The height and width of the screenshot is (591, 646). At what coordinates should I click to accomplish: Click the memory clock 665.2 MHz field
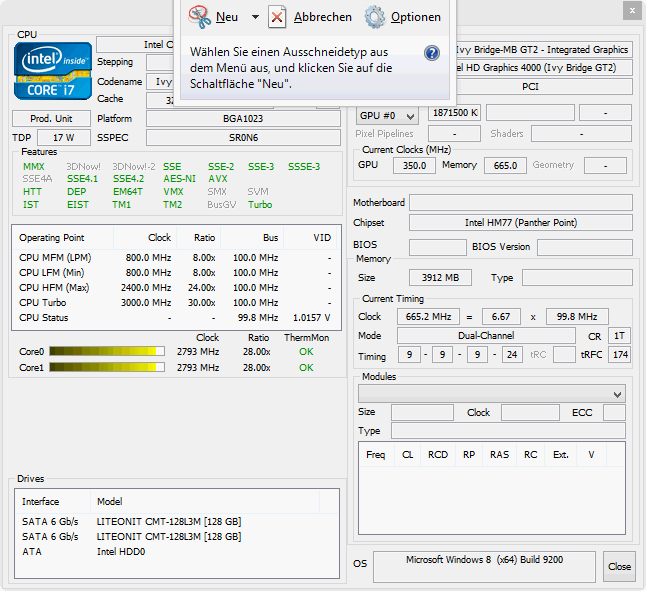click(x=428, y=317)
